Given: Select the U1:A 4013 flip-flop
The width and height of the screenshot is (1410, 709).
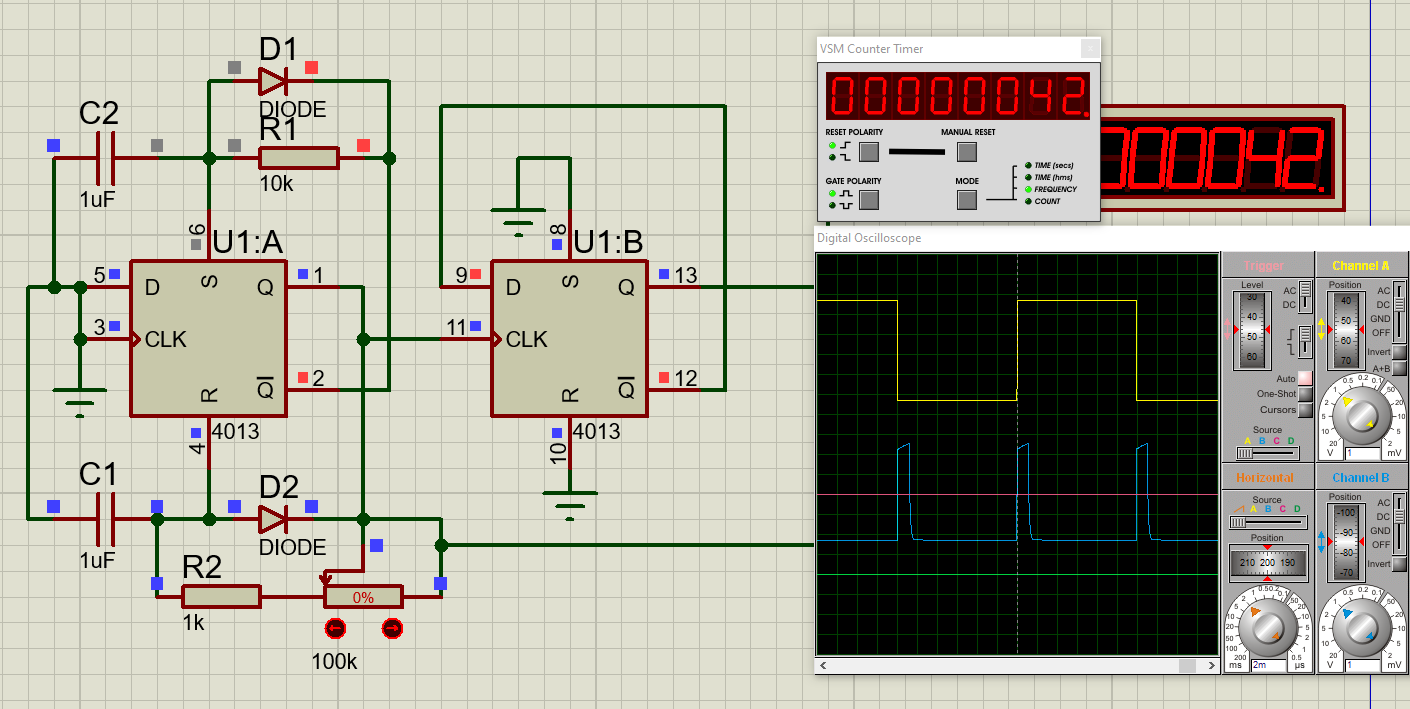Looking at the screenshot, I should (208, 339).
